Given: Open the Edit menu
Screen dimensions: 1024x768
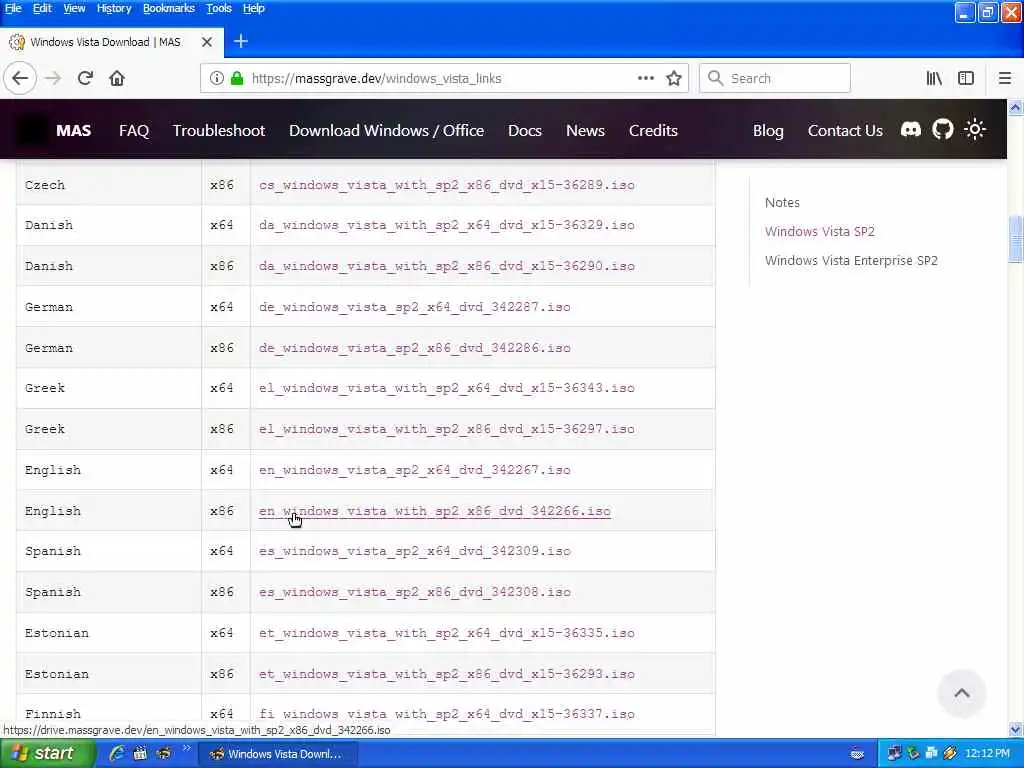Looking at the screenshot, I should [42, 8].
